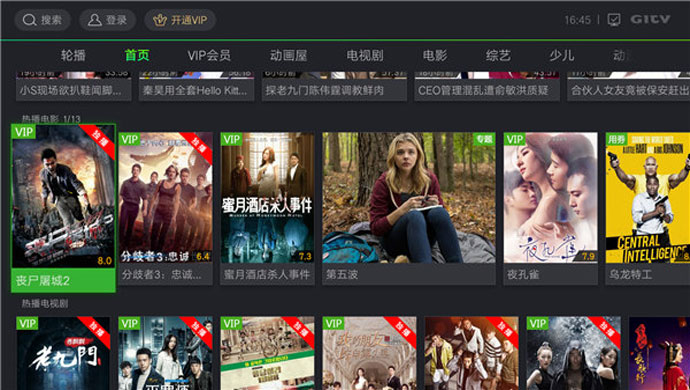Open the 乌龙特工 Central Intelligence poster
This screenshot has height=390, width=690.
coord(648,197)
